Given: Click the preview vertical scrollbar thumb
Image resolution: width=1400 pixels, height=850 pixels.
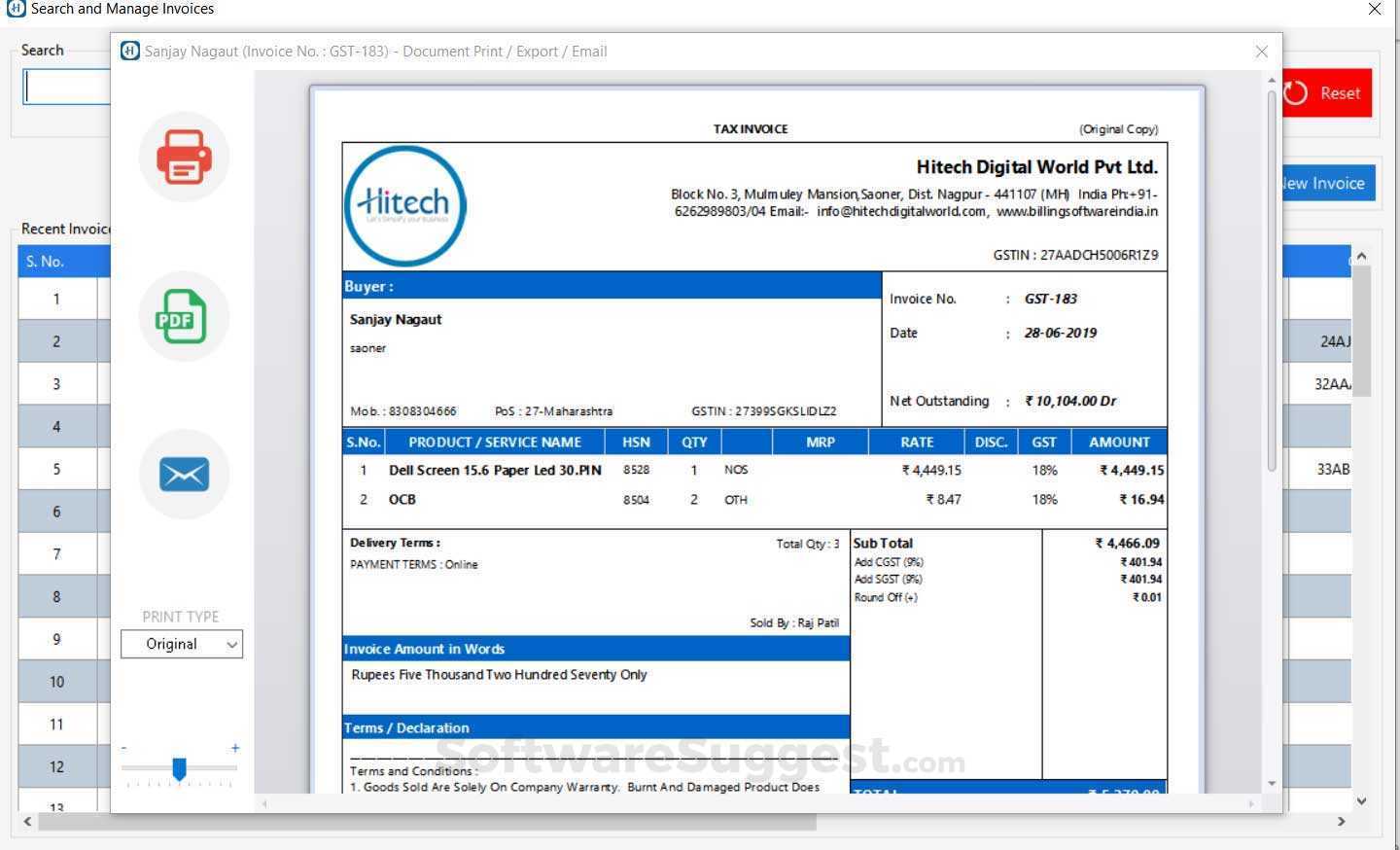Looking at the screenshot, I should click(1272, 282).
